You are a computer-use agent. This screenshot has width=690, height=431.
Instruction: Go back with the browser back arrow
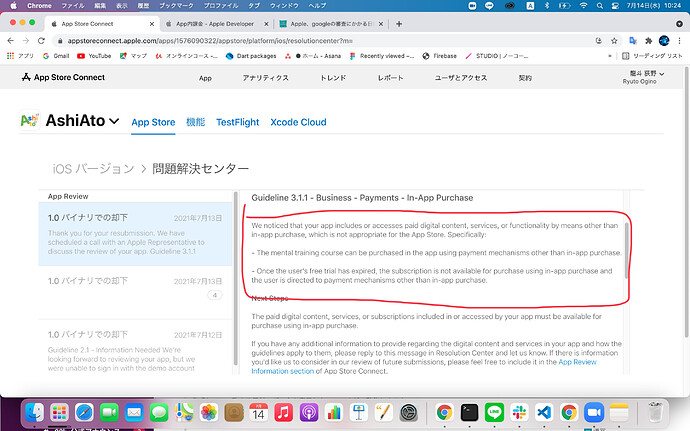click(x=11, y=41)
